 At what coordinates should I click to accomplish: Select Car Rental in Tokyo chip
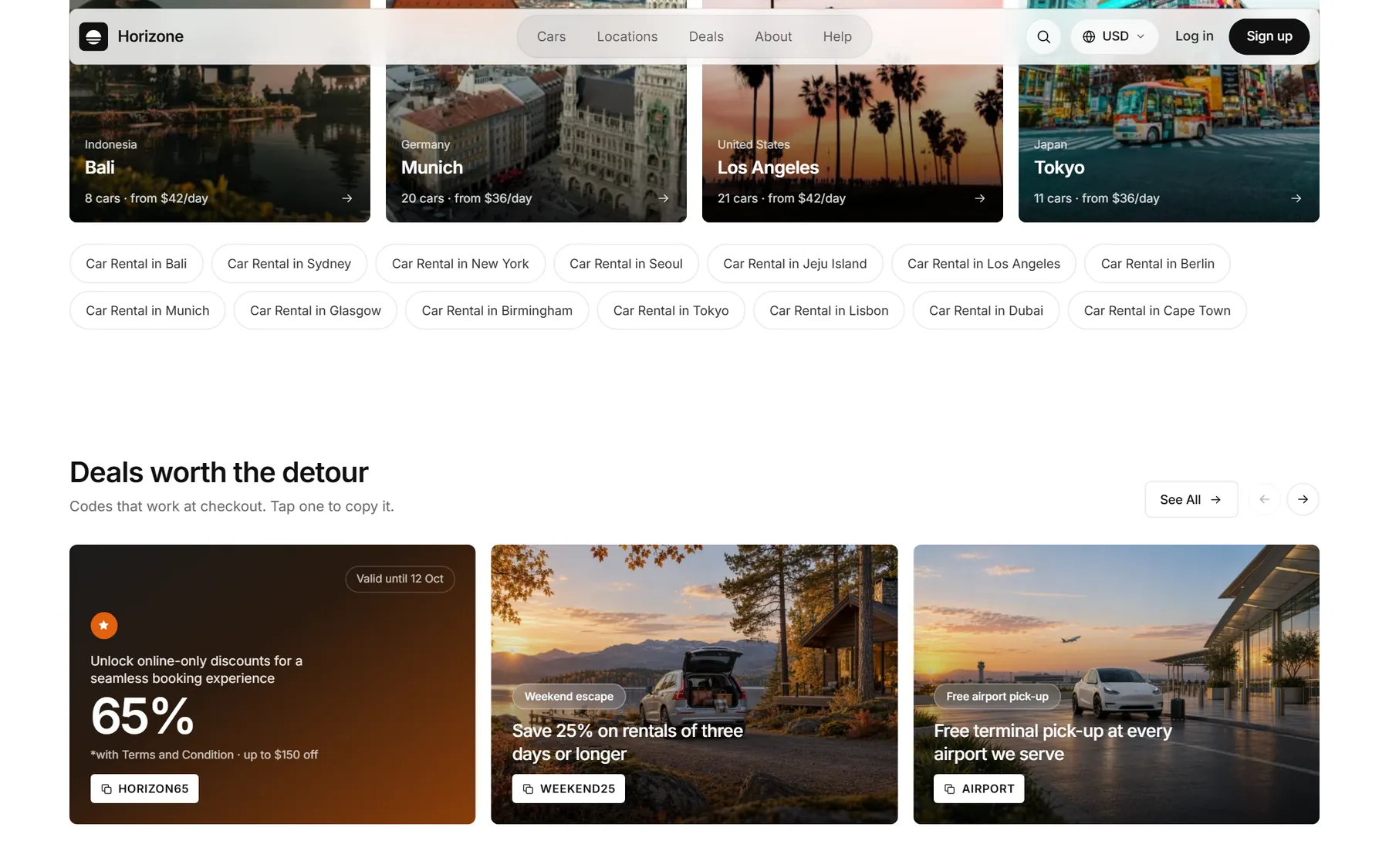(x=671, y=310)
